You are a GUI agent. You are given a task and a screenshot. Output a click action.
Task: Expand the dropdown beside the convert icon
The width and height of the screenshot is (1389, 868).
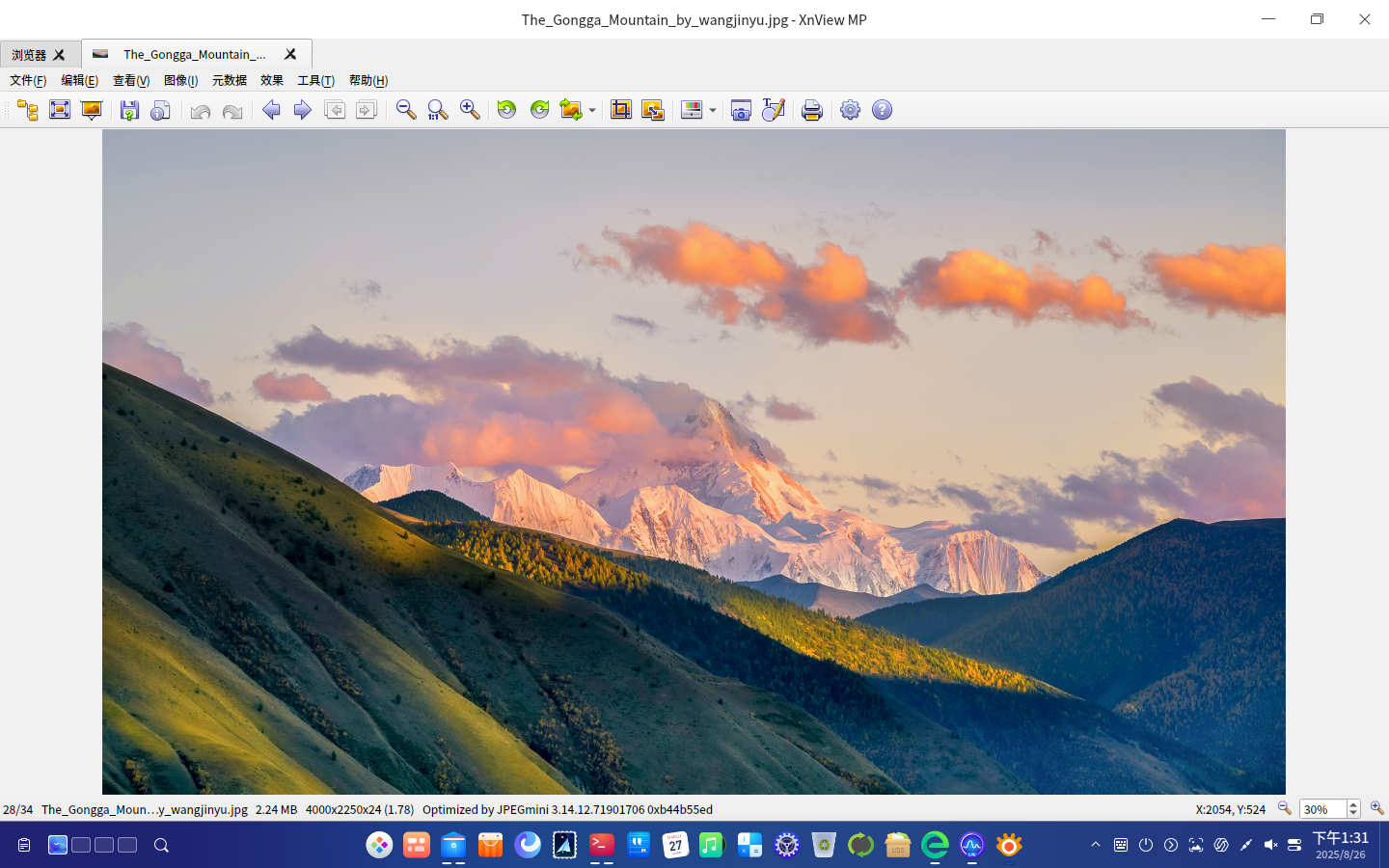[x=592, y=111]
